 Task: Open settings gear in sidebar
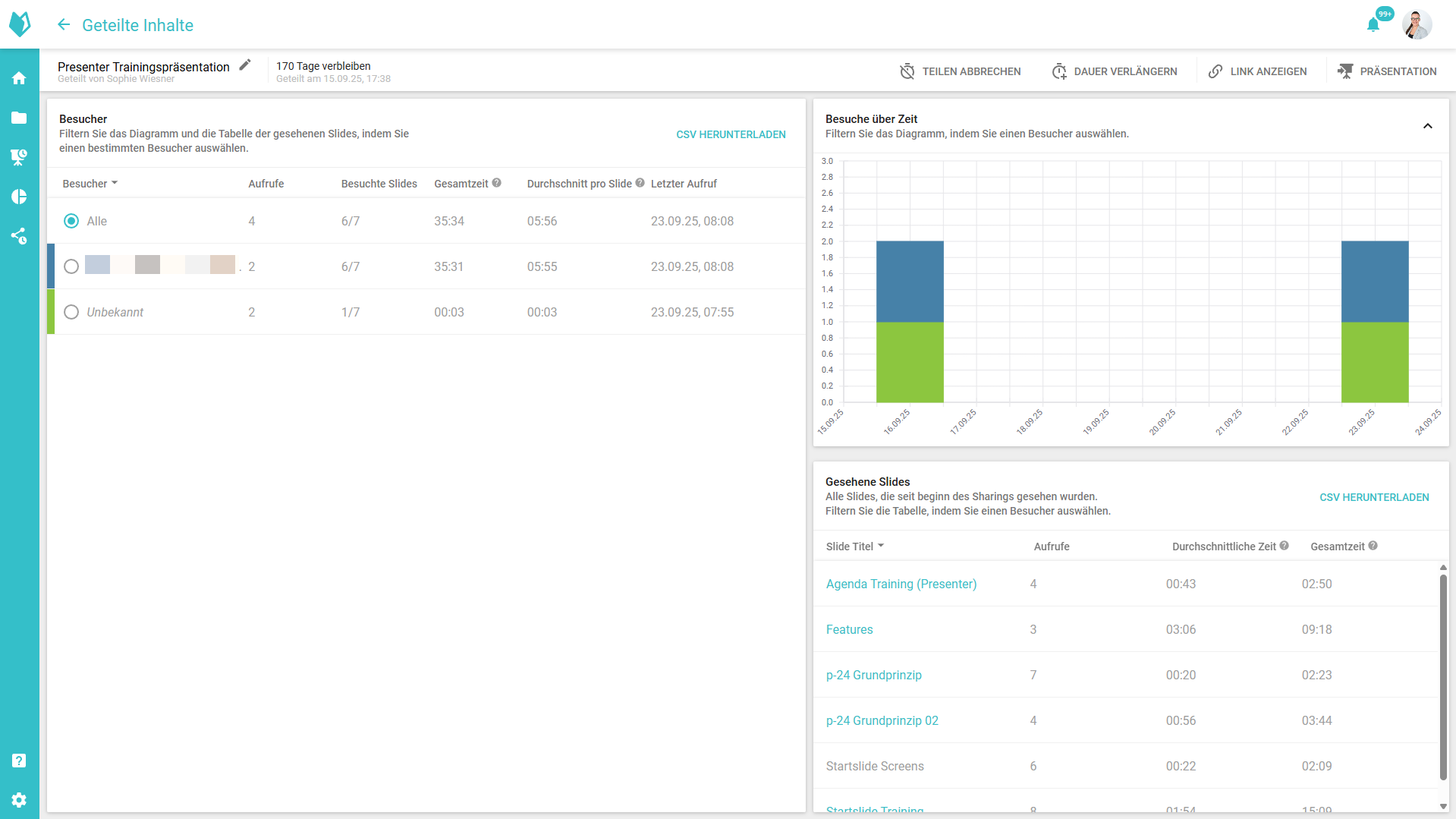(x=19, y=800)
